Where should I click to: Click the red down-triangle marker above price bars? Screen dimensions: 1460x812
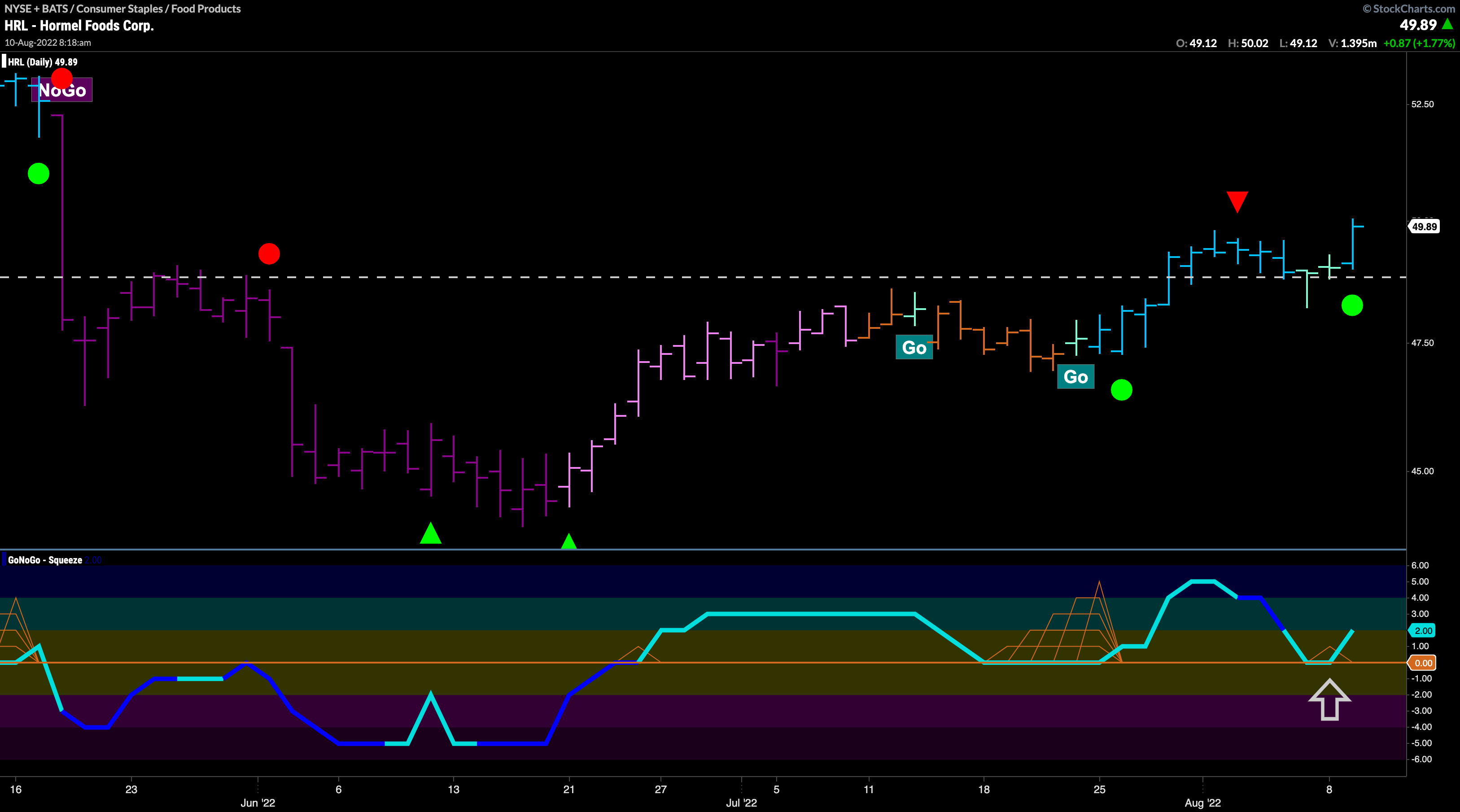[x=1237, y=202]
